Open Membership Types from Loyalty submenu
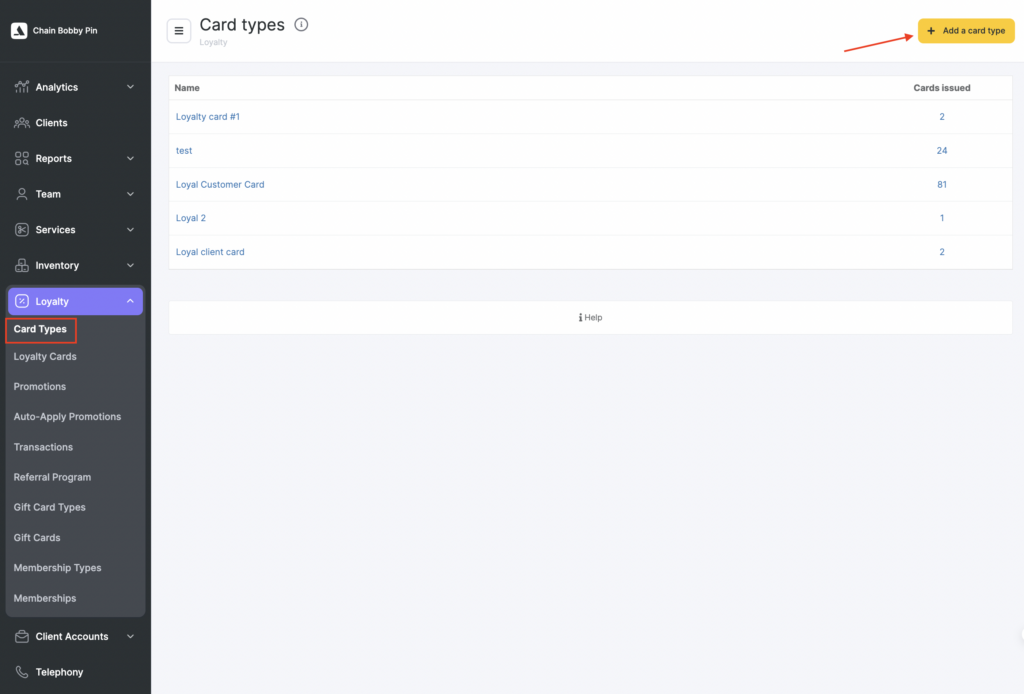This screenshot has width=1024, height=694. click(x=57, y=568)
